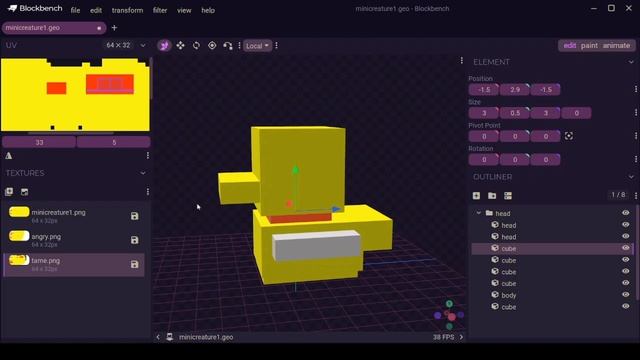Image resolution: width=640 pixels, height=360 pixels.
Task: Open the file menu
Action: pyautogui.click(x=76, y=10)
